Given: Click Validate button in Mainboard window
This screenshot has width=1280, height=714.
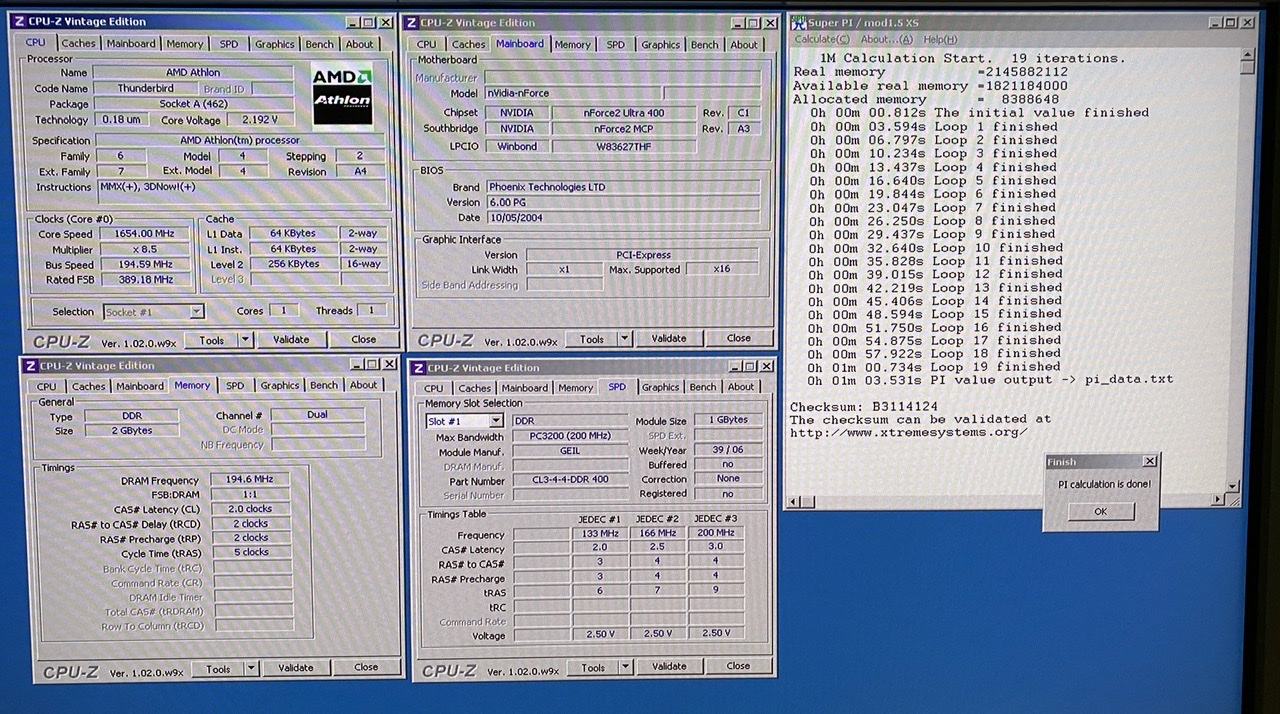Looking at the screenshot, I should pyautogui.click(x=669, y=338).
